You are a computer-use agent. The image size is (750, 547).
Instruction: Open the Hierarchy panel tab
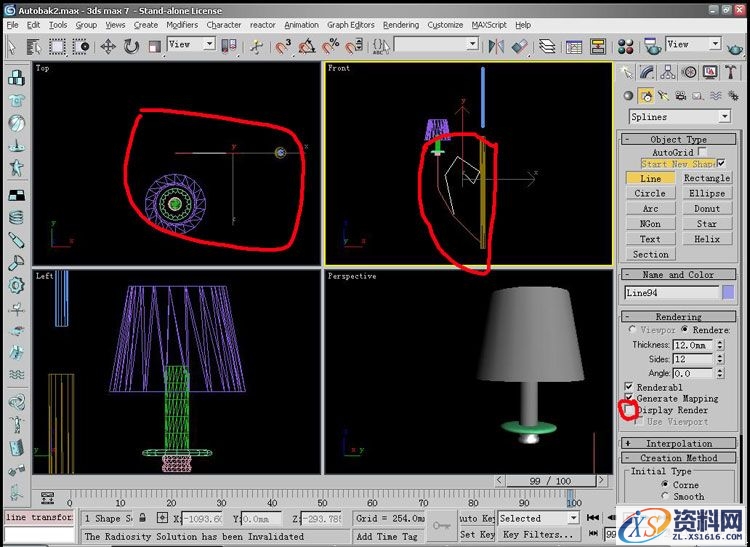[668, 72]
